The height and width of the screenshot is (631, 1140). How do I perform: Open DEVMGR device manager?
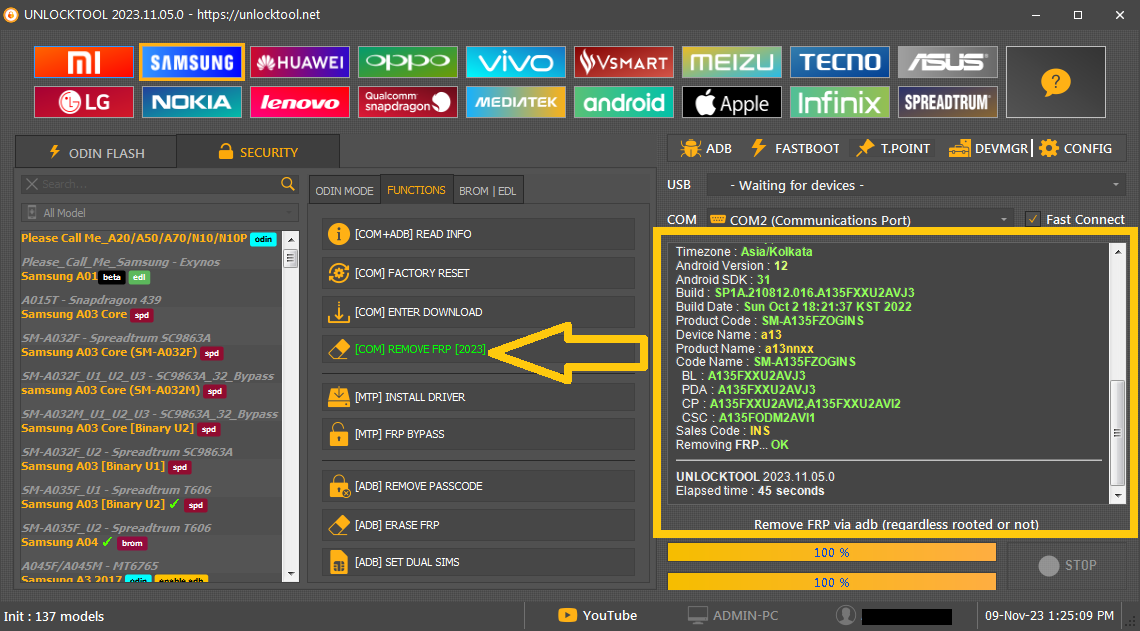click(x=988, y=148)
